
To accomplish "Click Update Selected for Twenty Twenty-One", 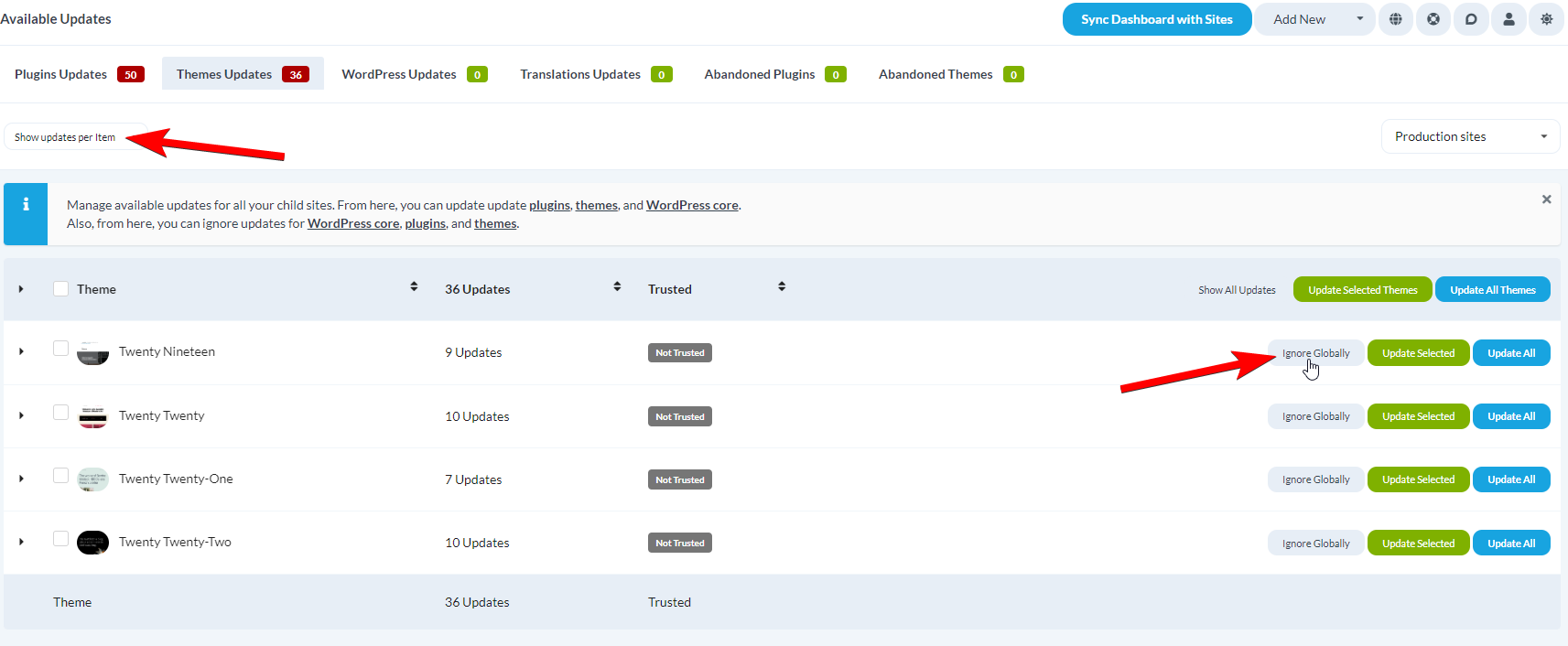I will click(1418, 479).
